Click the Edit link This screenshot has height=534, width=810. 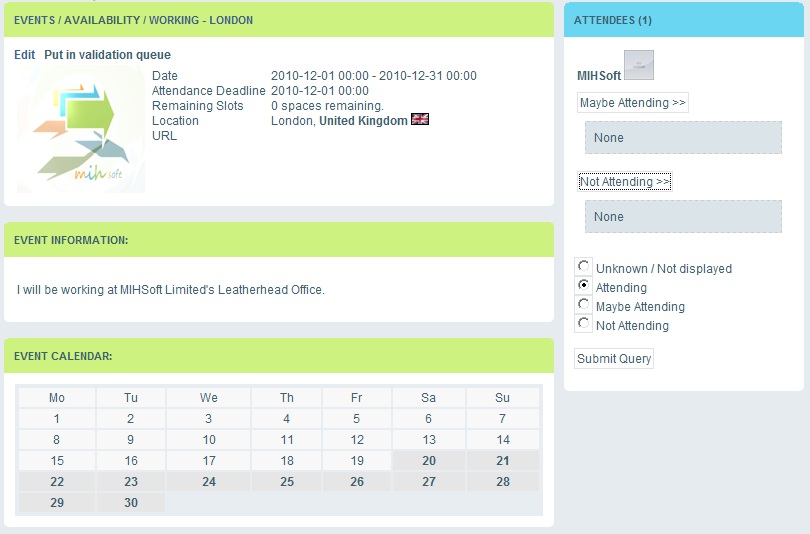[x=24, y=55]
